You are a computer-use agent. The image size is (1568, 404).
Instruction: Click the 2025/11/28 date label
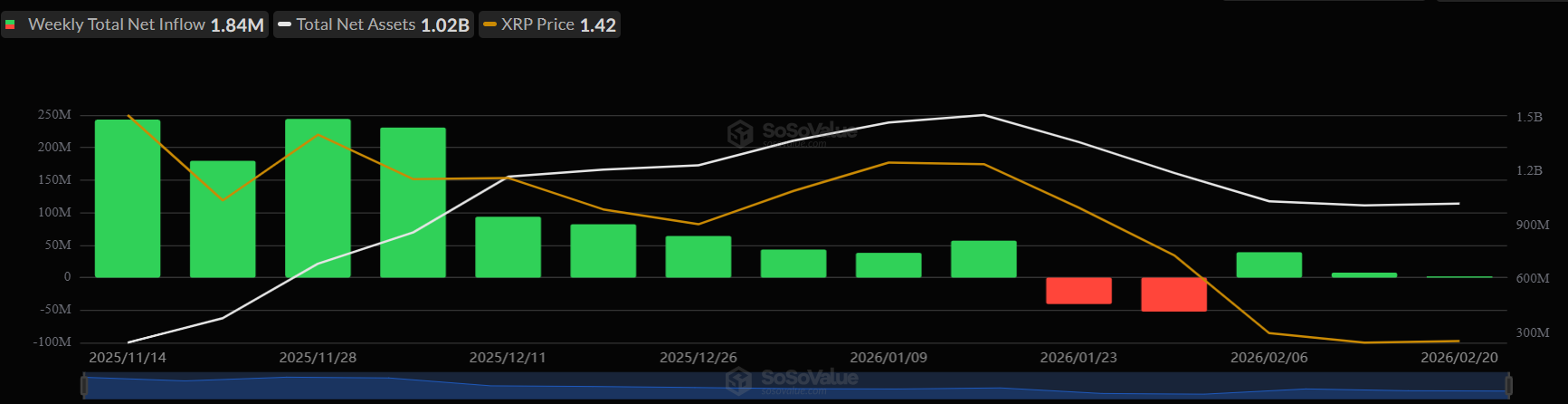pos(318,358)
